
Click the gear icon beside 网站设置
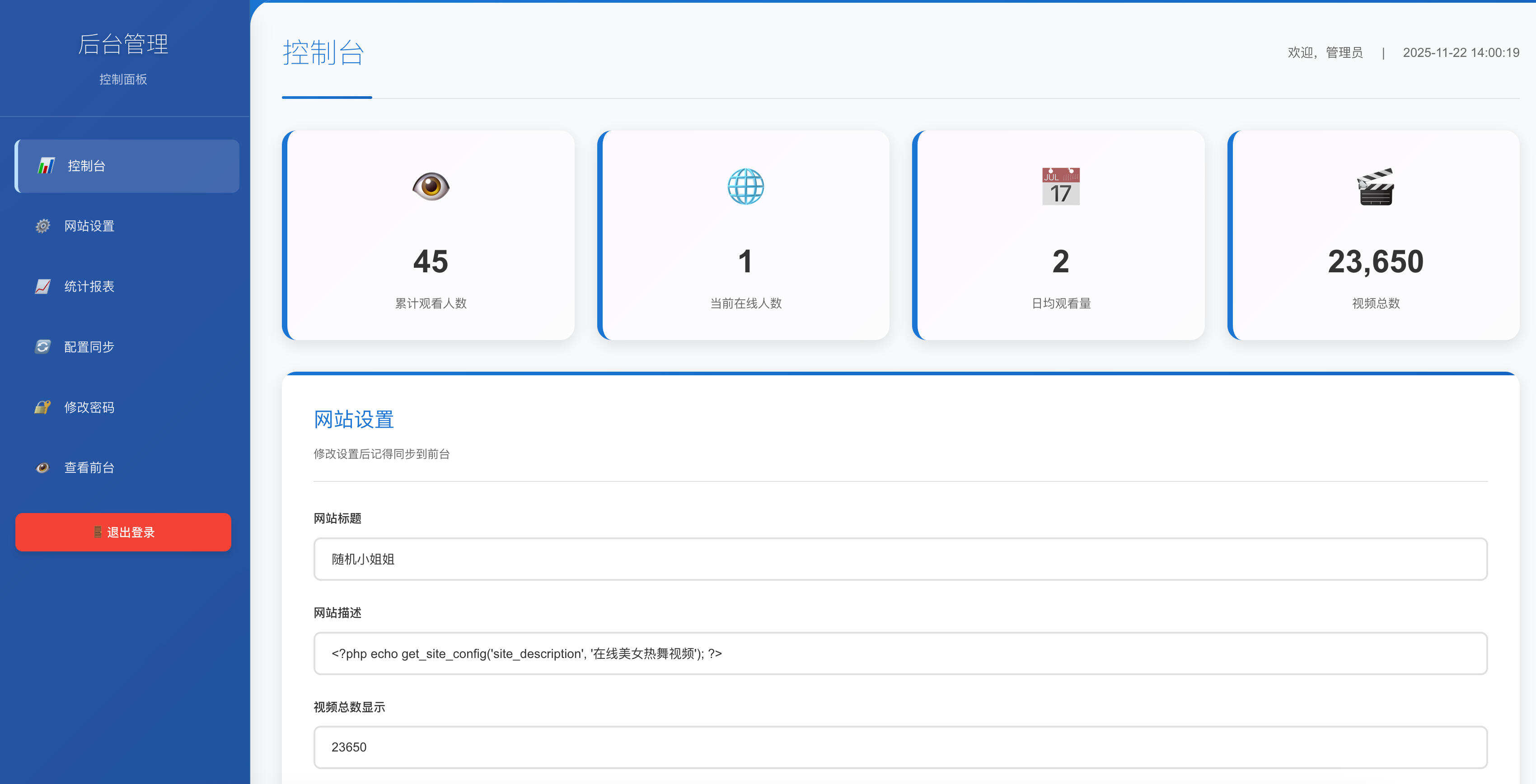click(x=42, y=226)
